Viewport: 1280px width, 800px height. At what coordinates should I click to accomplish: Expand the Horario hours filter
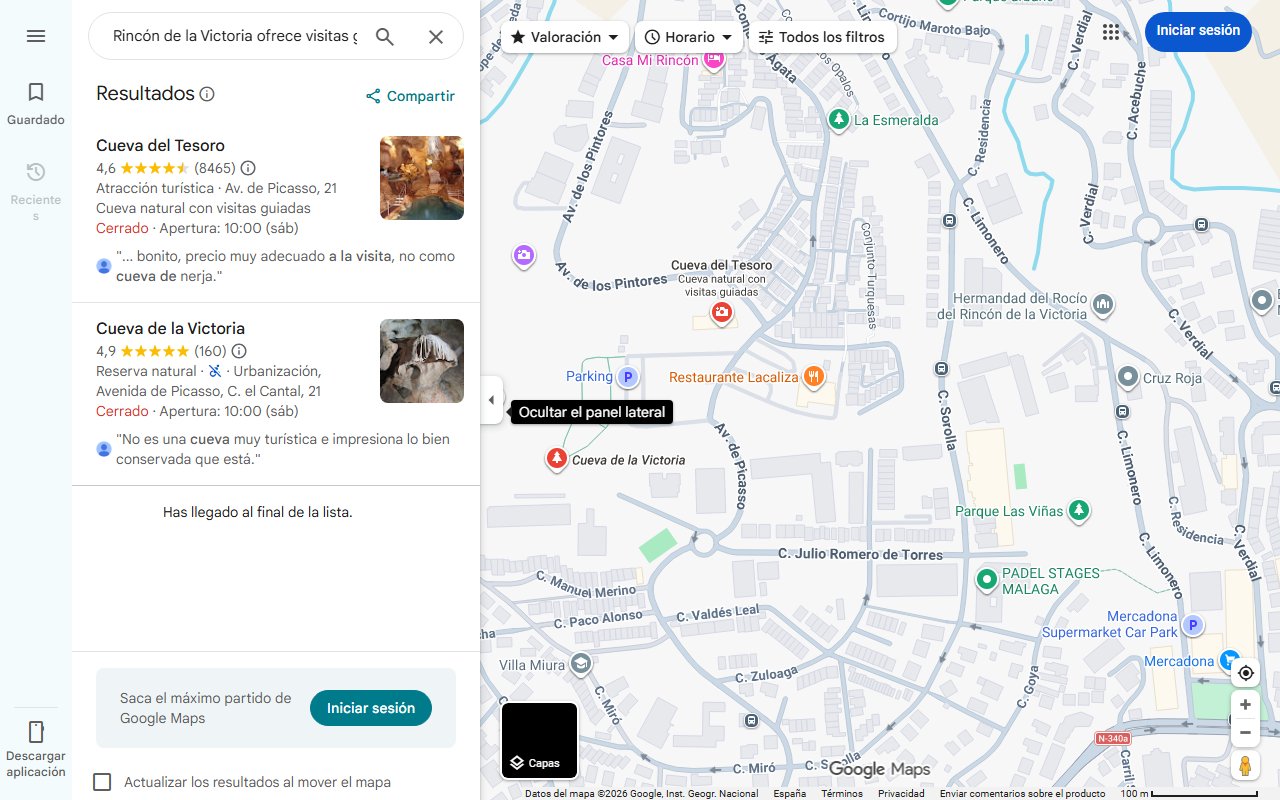[688, 37]
